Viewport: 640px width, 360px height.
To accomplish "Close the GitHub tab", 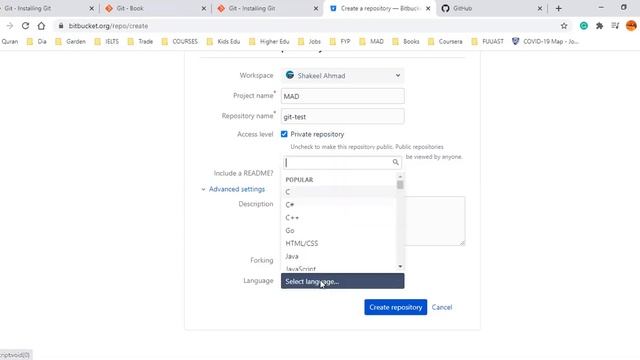I will 540,8.
